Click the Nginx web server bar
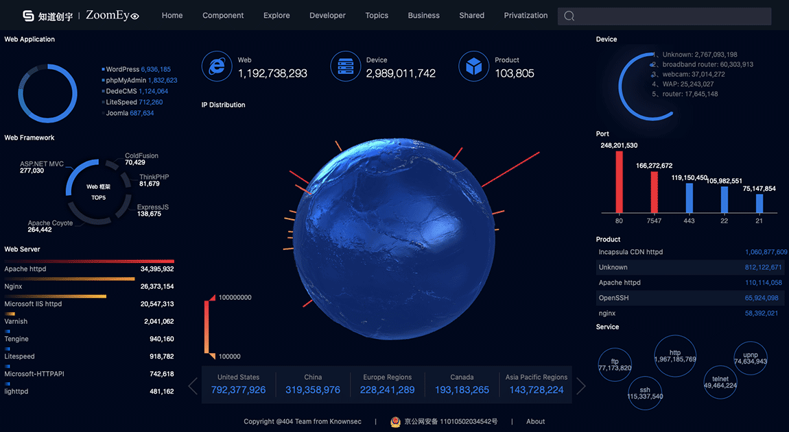789x432 pixels. pyautogui.click(x=69, y=279)
